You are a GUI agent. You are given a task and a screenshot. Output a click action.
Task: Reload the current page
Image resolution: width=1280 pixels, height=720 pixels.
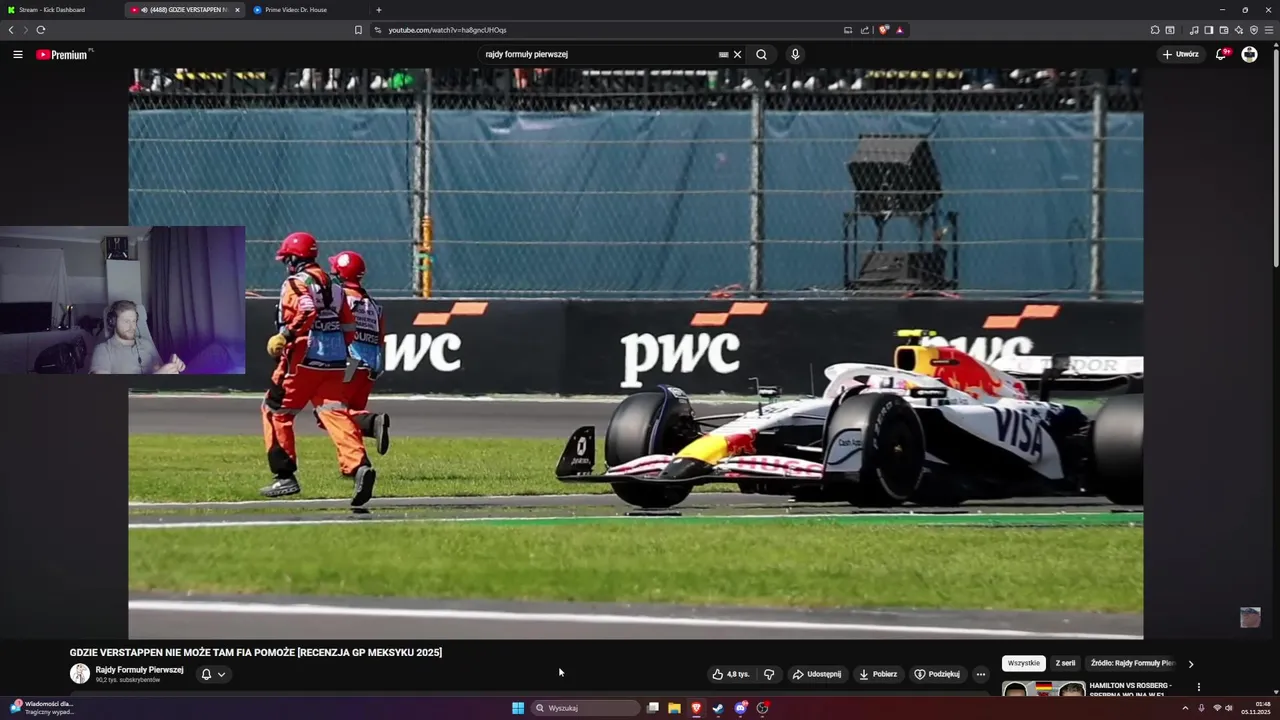click(41, 30)
